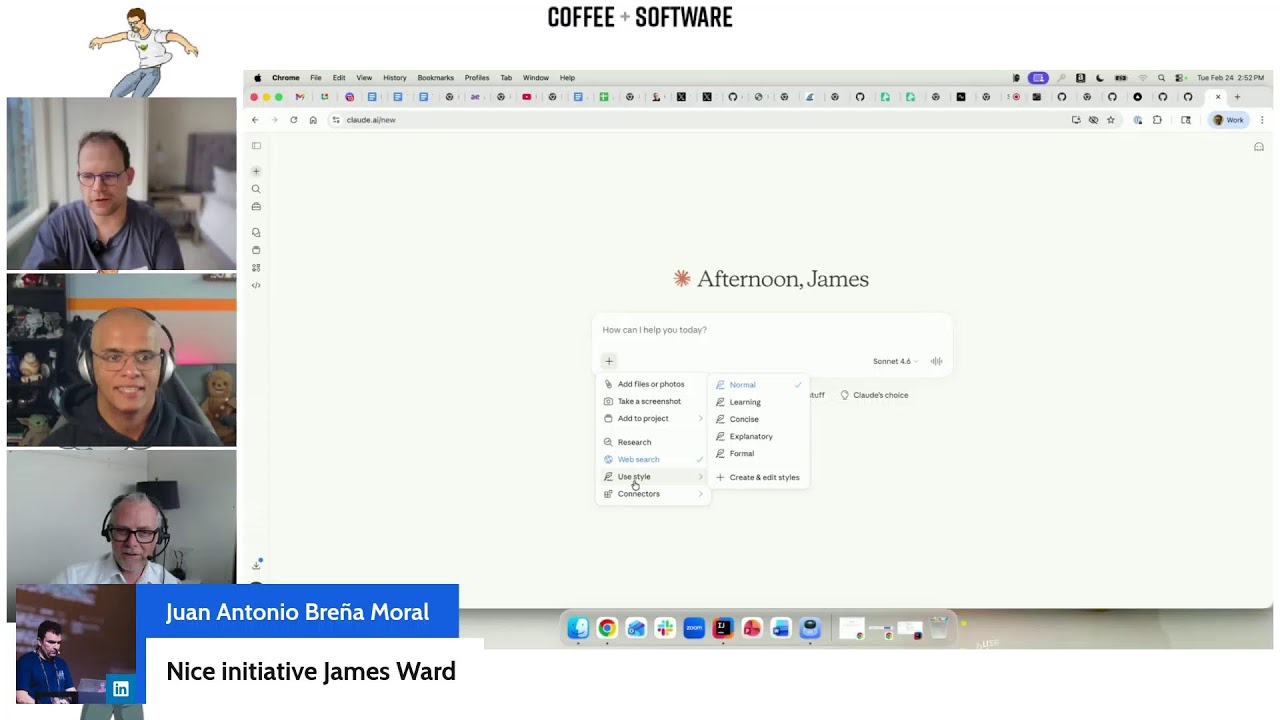
Task: Choose Add files or photos
Action: tap(653, 384)
